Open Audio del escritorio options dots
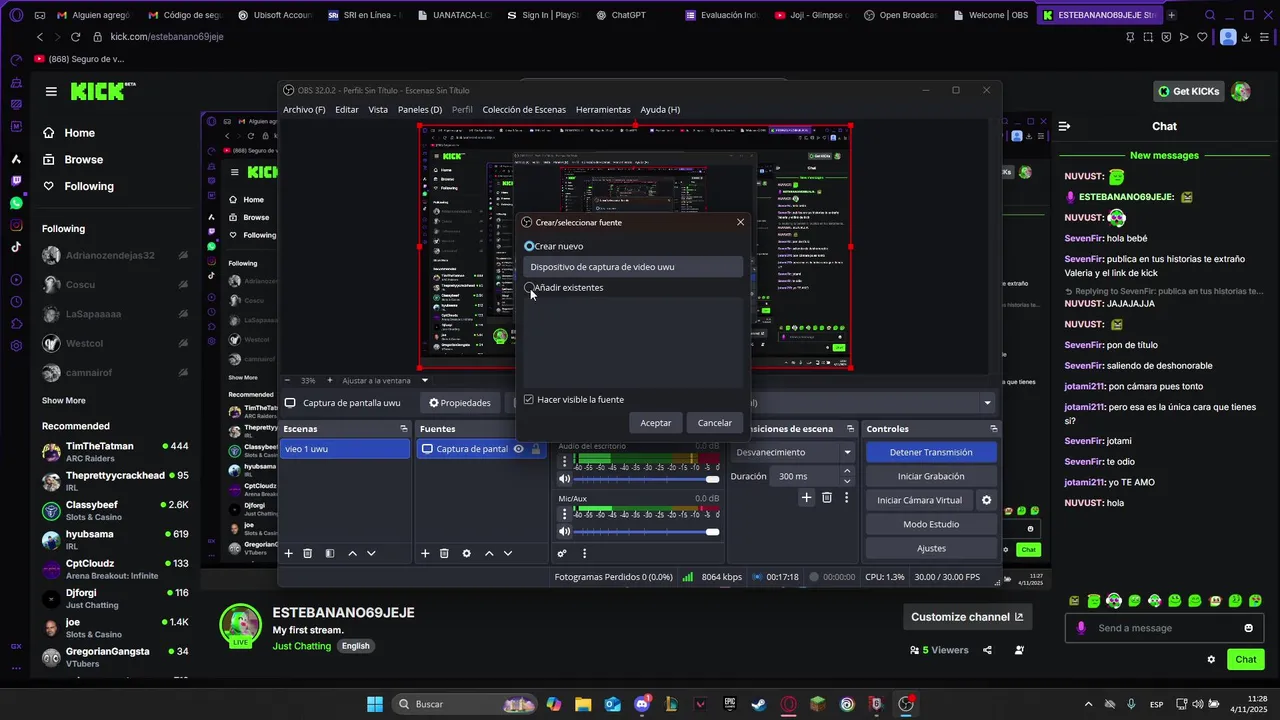Screen dimensions: 1280x720 click(564, 462)
